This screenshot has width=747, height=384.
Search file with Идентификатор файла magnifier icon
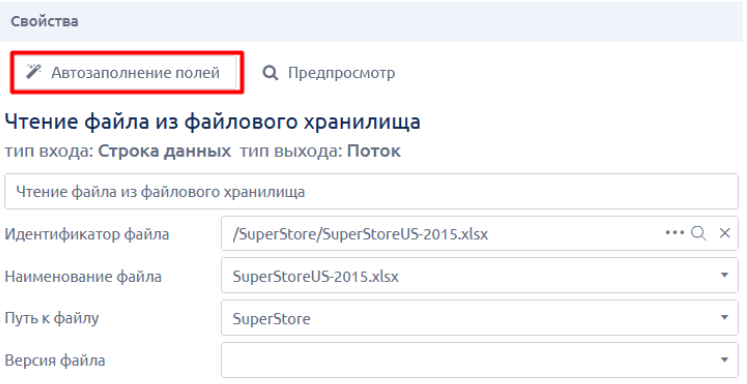699,233
